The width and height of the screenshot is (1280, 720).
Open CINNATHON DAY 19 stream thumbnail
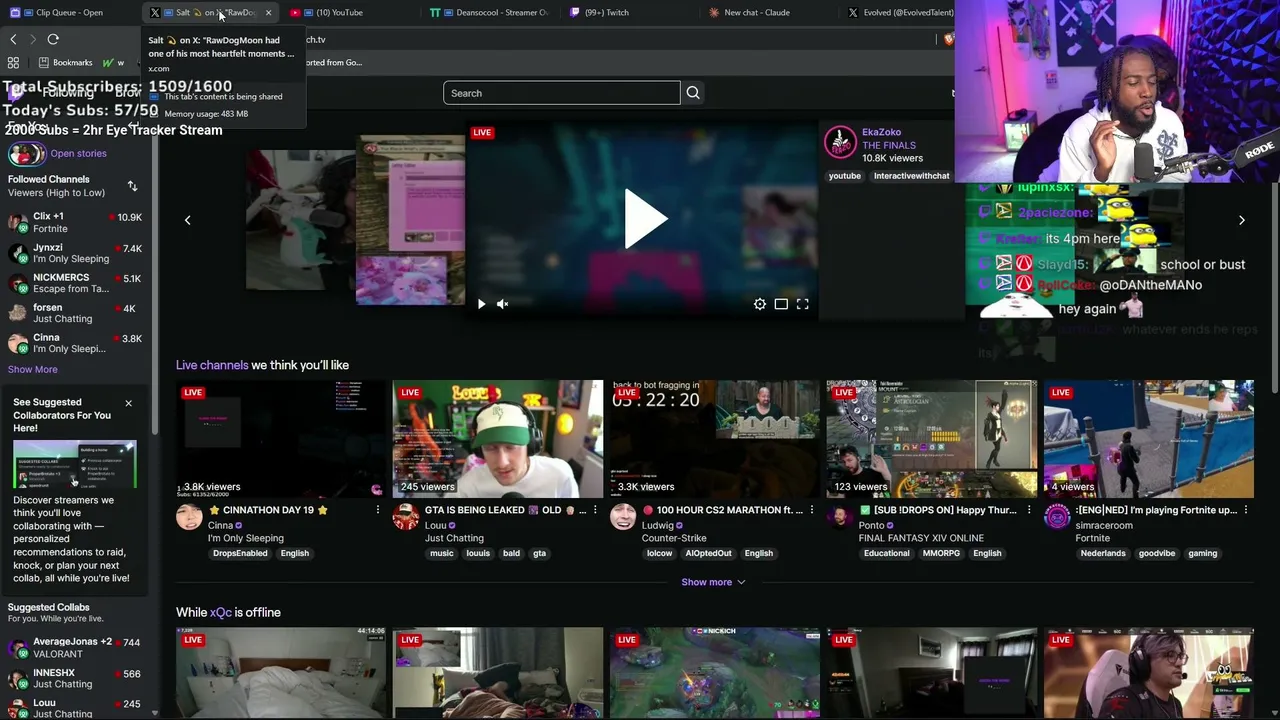tap(281, 438)
